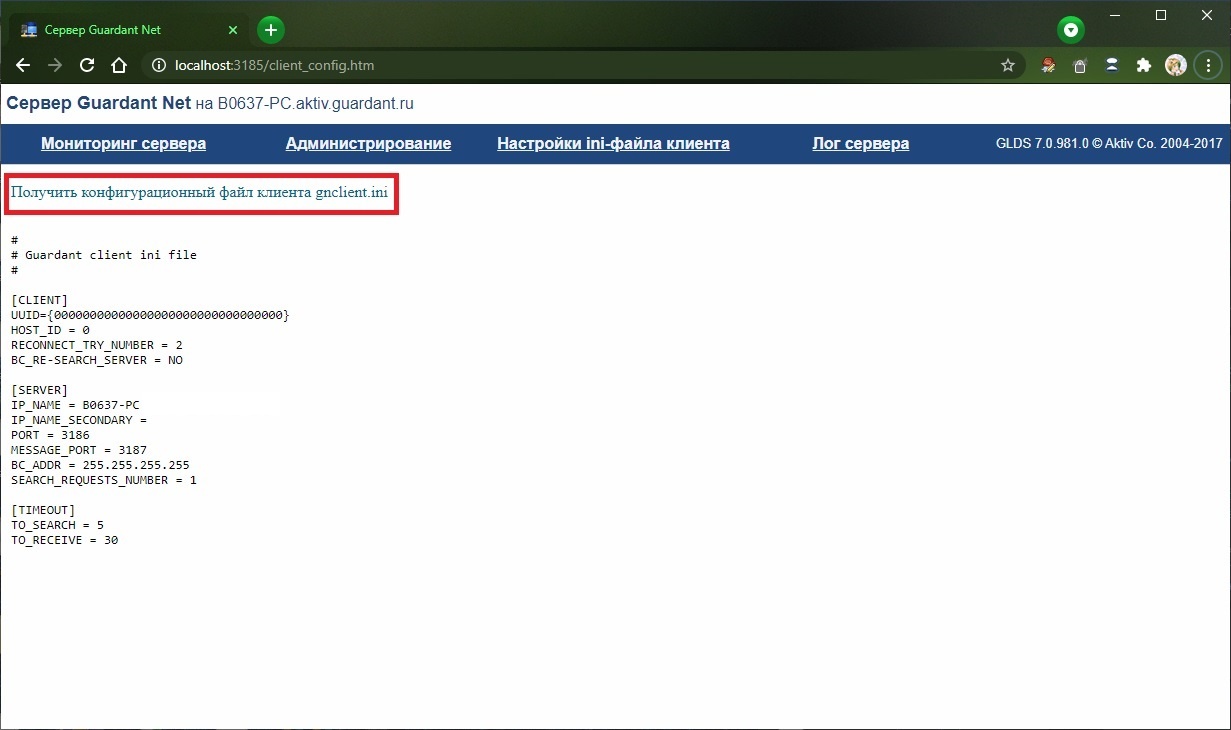Go to the browser home page
The image size is (1231, 730).
pos(119,66)
